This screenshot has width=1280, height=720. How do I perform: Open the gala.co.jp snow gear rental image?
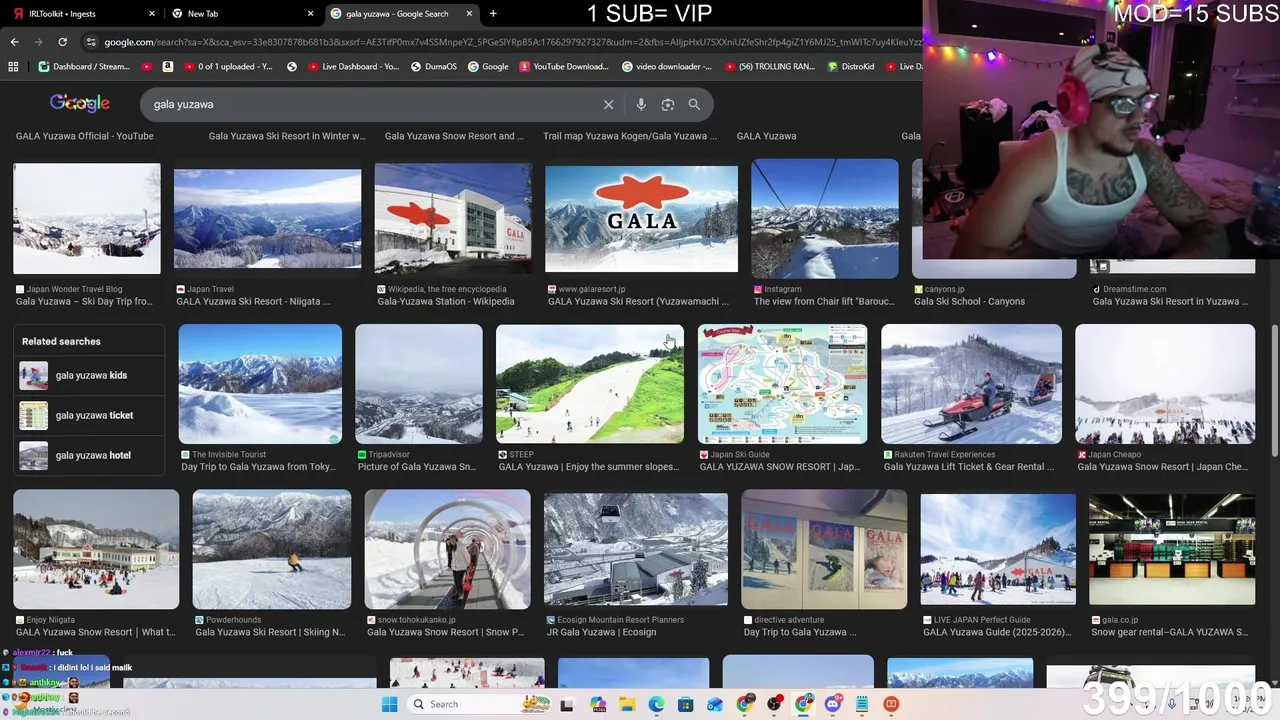pyautogui.click(x=1171, y=549)
